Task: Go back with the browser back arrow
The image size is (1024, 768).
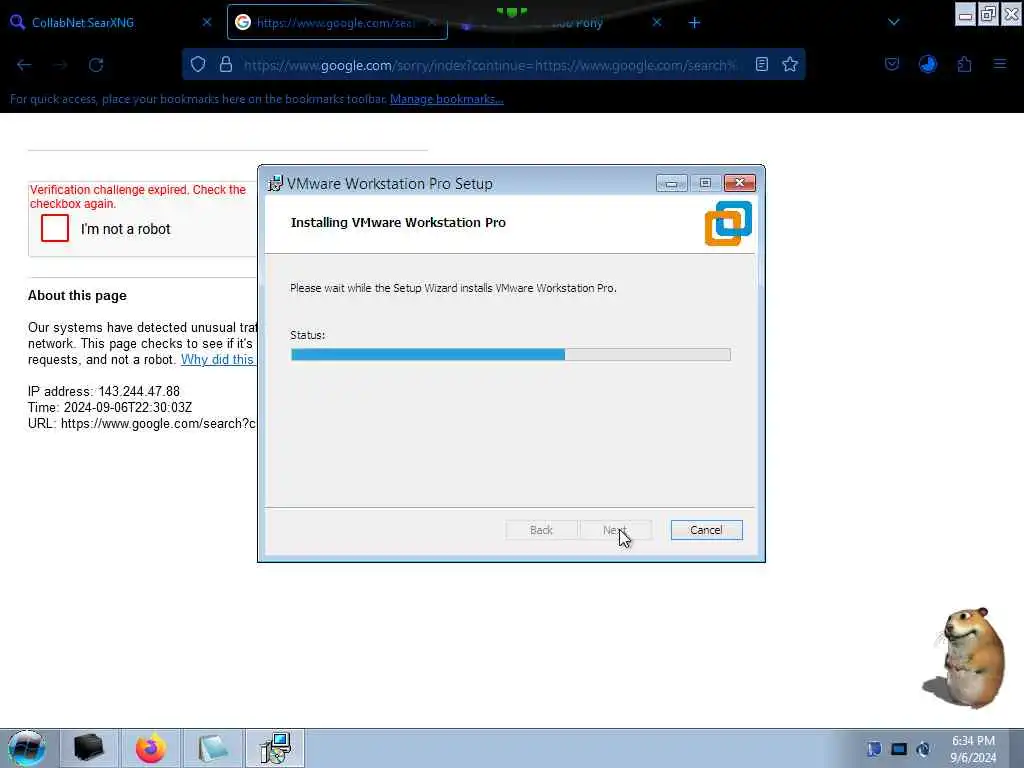Action: (24, 65)
